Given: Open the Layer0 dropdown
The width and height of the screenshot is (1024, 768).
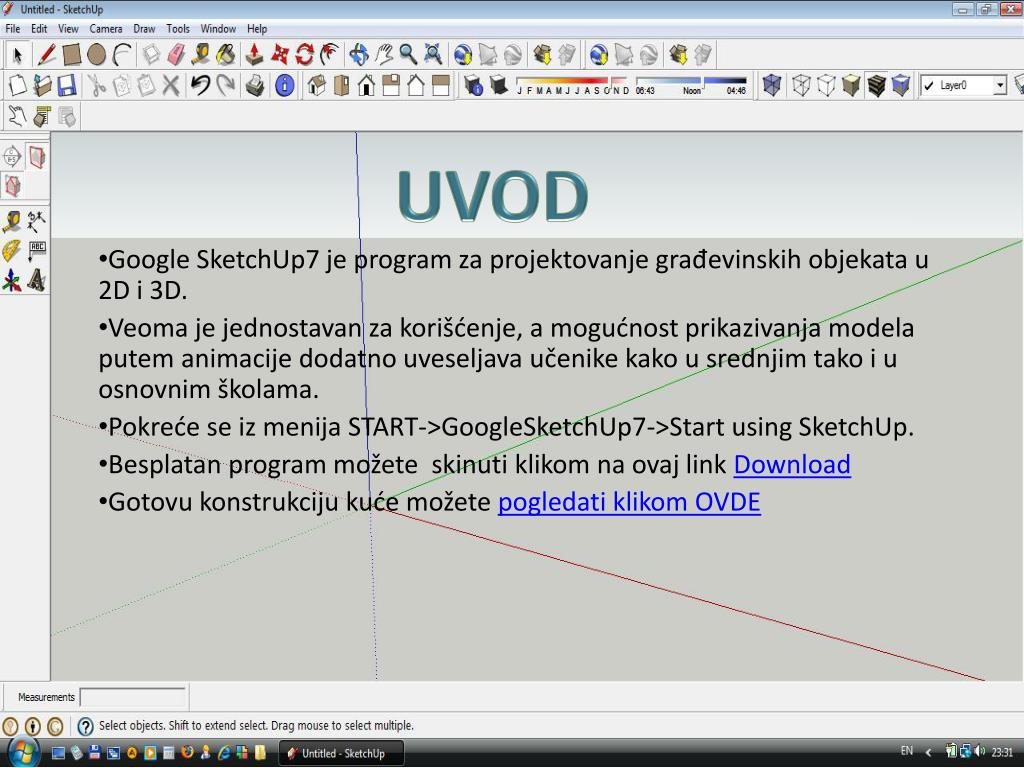Looking at the screenshot, I should pyautogui.click(x=999, y=86).
